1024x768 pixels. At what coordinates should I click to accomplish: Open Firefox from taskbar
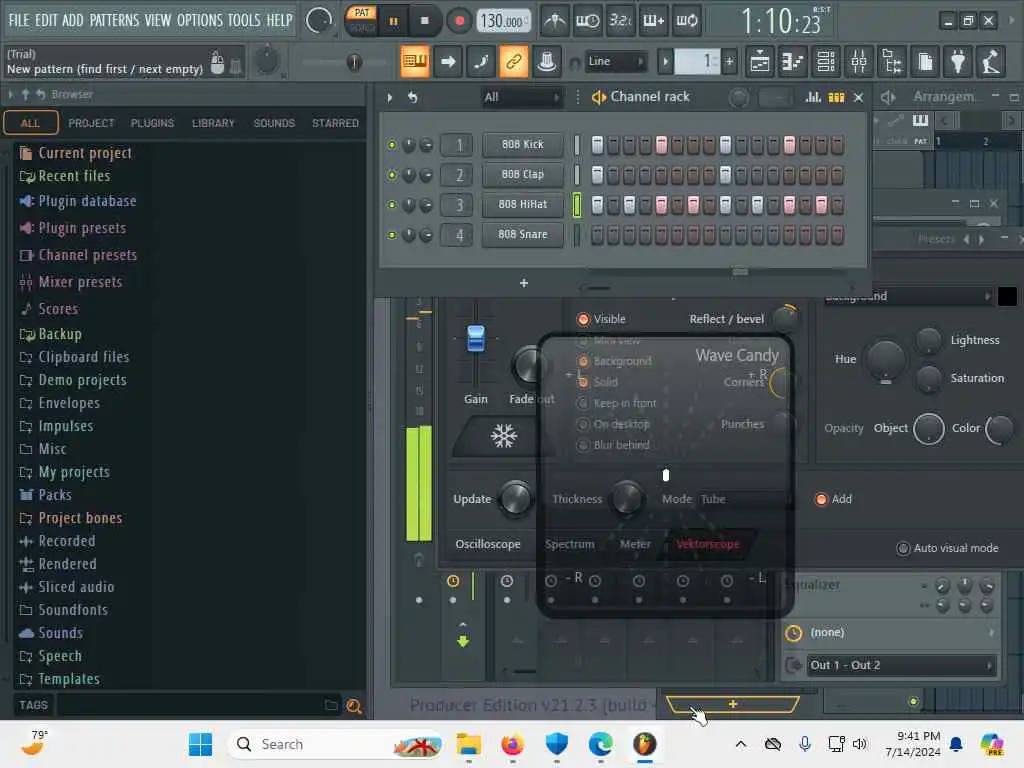click(513, 744)
